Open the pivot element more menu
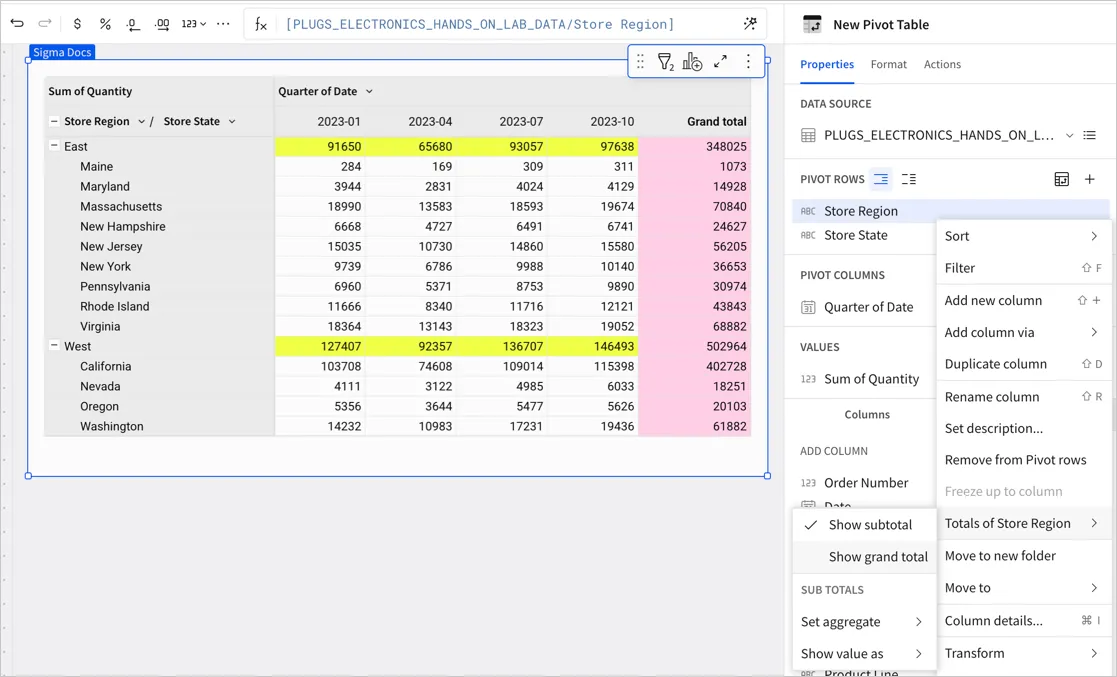 (748, 61)
